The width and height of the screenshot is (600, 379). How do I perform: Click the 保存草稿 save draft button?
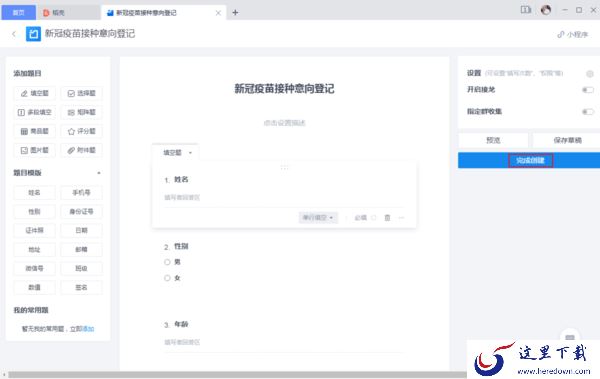(567, 140)
